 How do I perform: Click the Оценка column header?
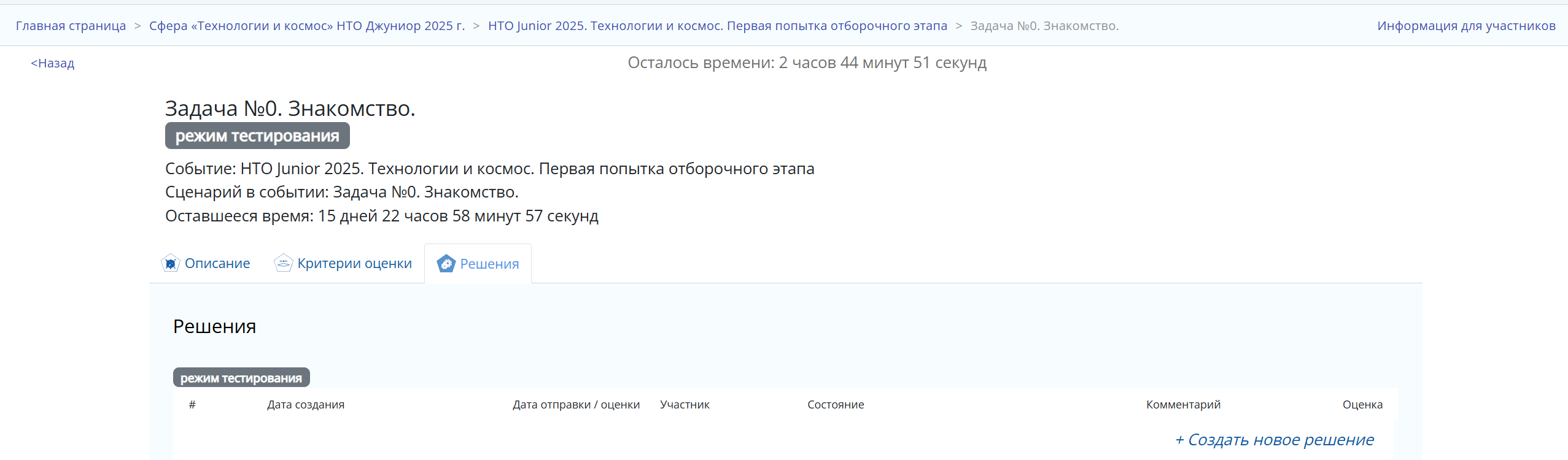pyautogui.click(x=1362, y=405)
